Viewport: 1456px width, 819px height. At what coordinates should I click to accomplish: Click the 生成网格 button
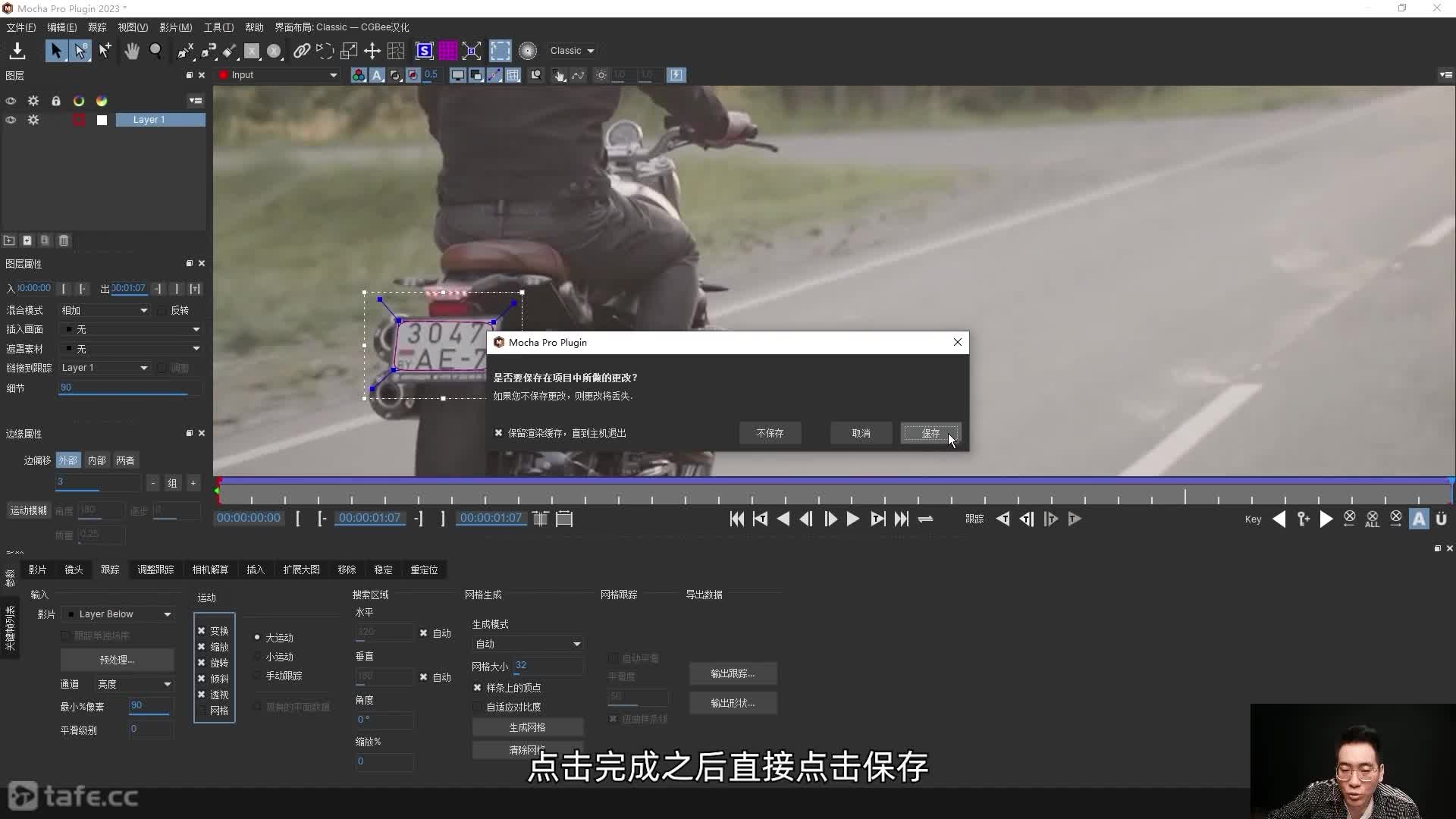[x=527, y=727]
